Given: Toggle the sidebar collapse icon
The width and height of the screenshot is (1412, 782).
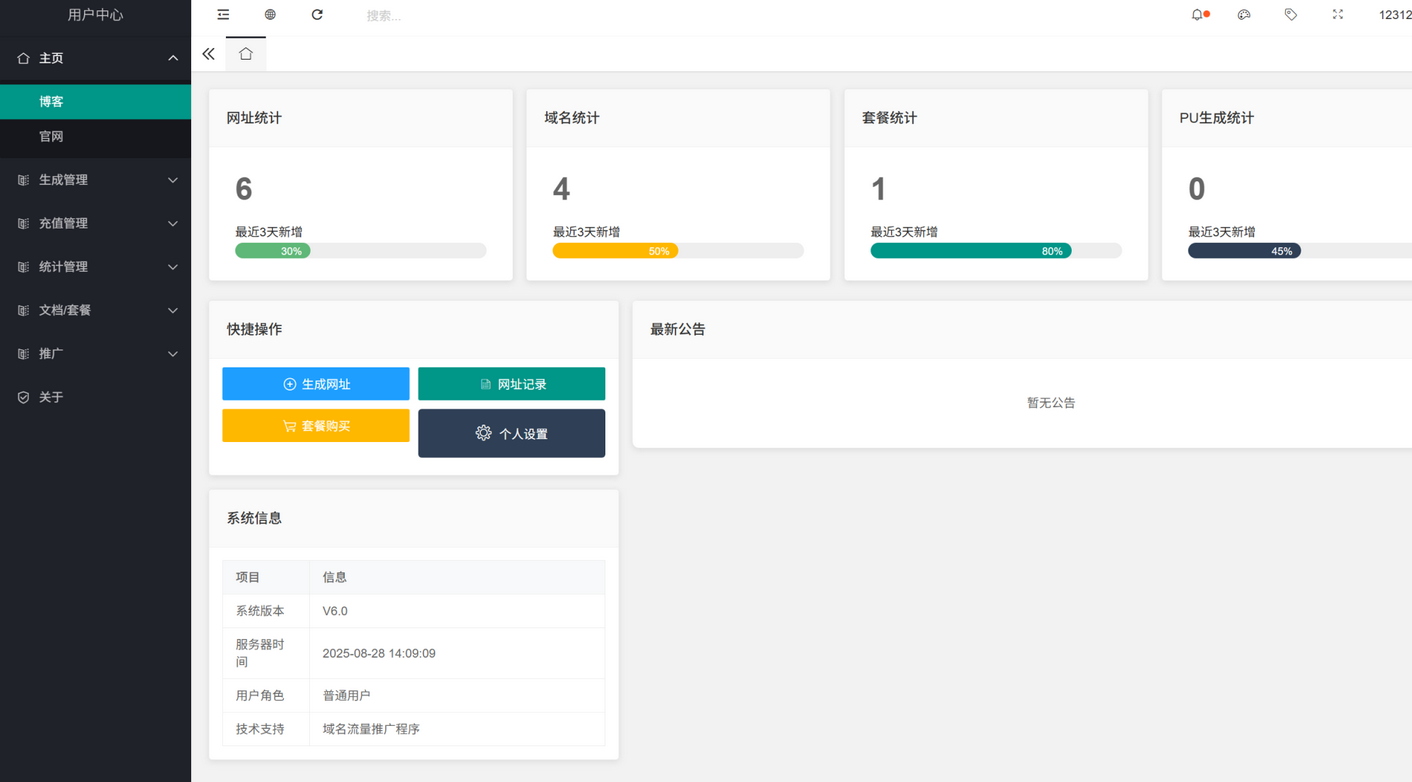Looking at the screenshot, I should [223, 15].
